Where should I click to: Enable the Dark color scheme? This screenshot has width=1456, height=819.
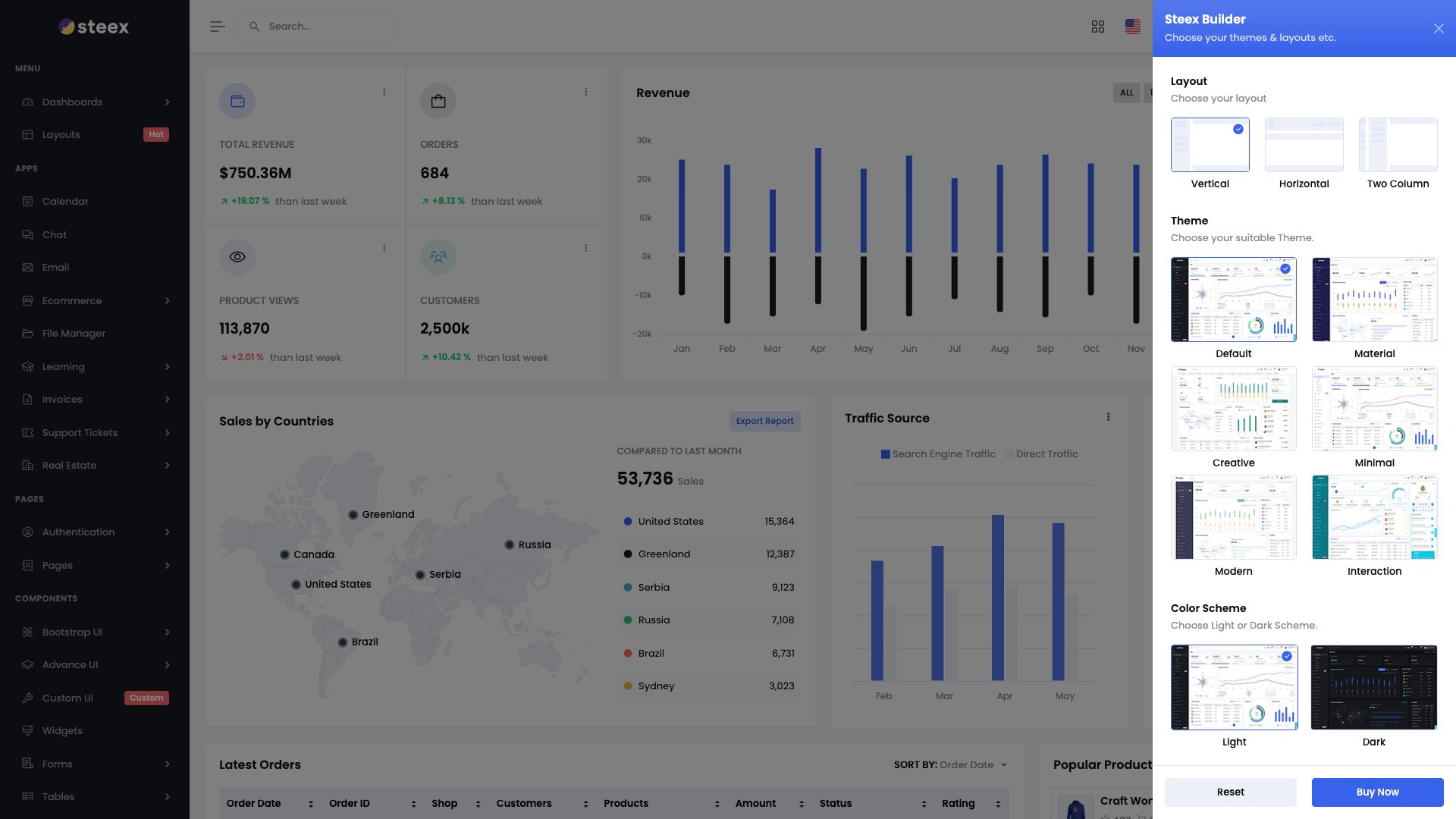tap(1374, 687)
